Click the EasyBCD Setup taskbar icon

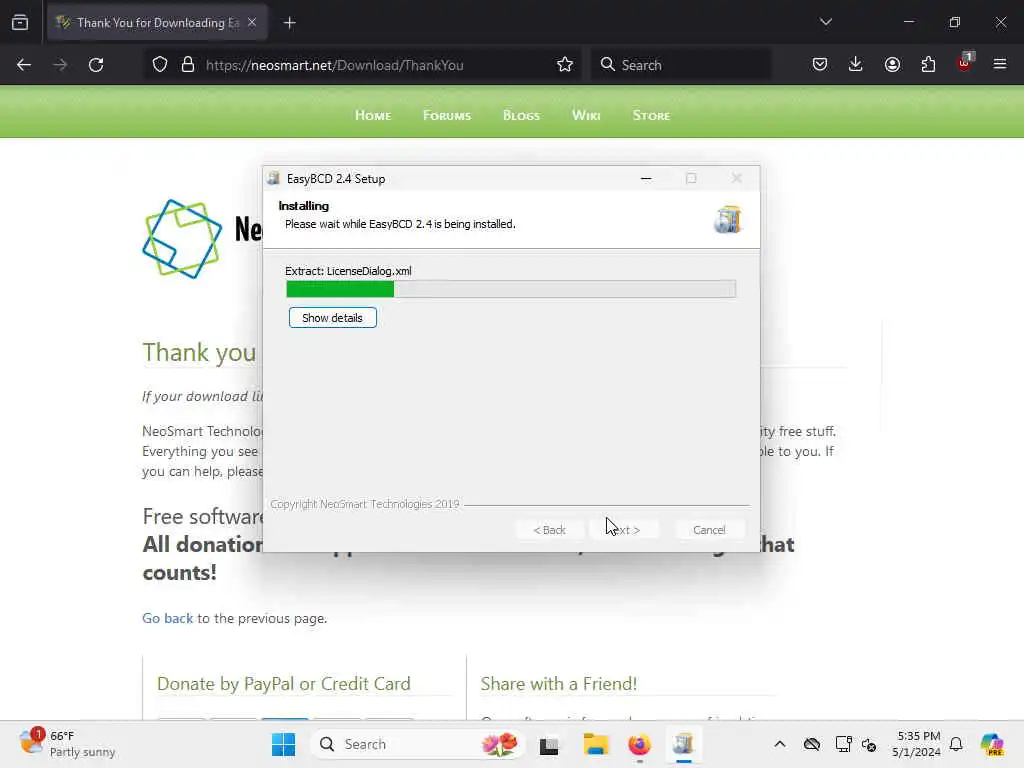pos(683,744)
